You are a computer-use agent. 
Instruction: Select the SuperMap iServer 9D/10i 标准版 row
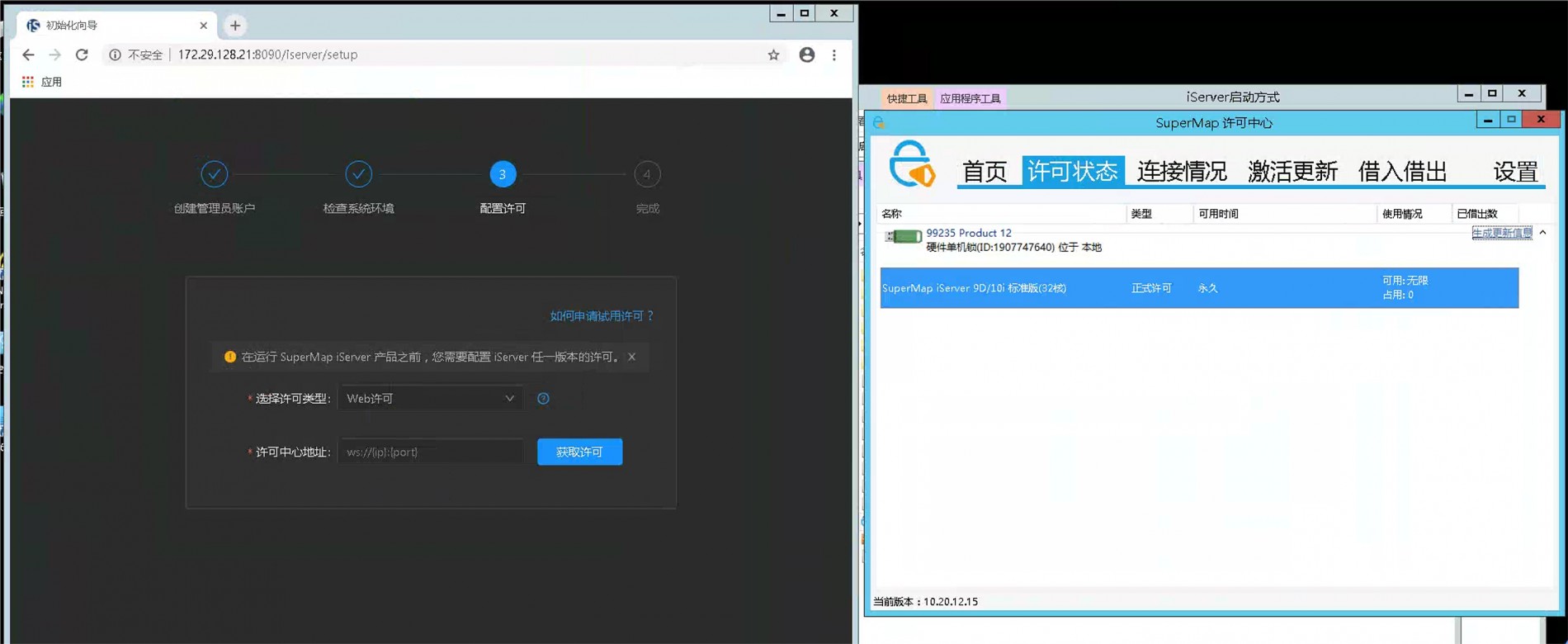pos(1199,288)
